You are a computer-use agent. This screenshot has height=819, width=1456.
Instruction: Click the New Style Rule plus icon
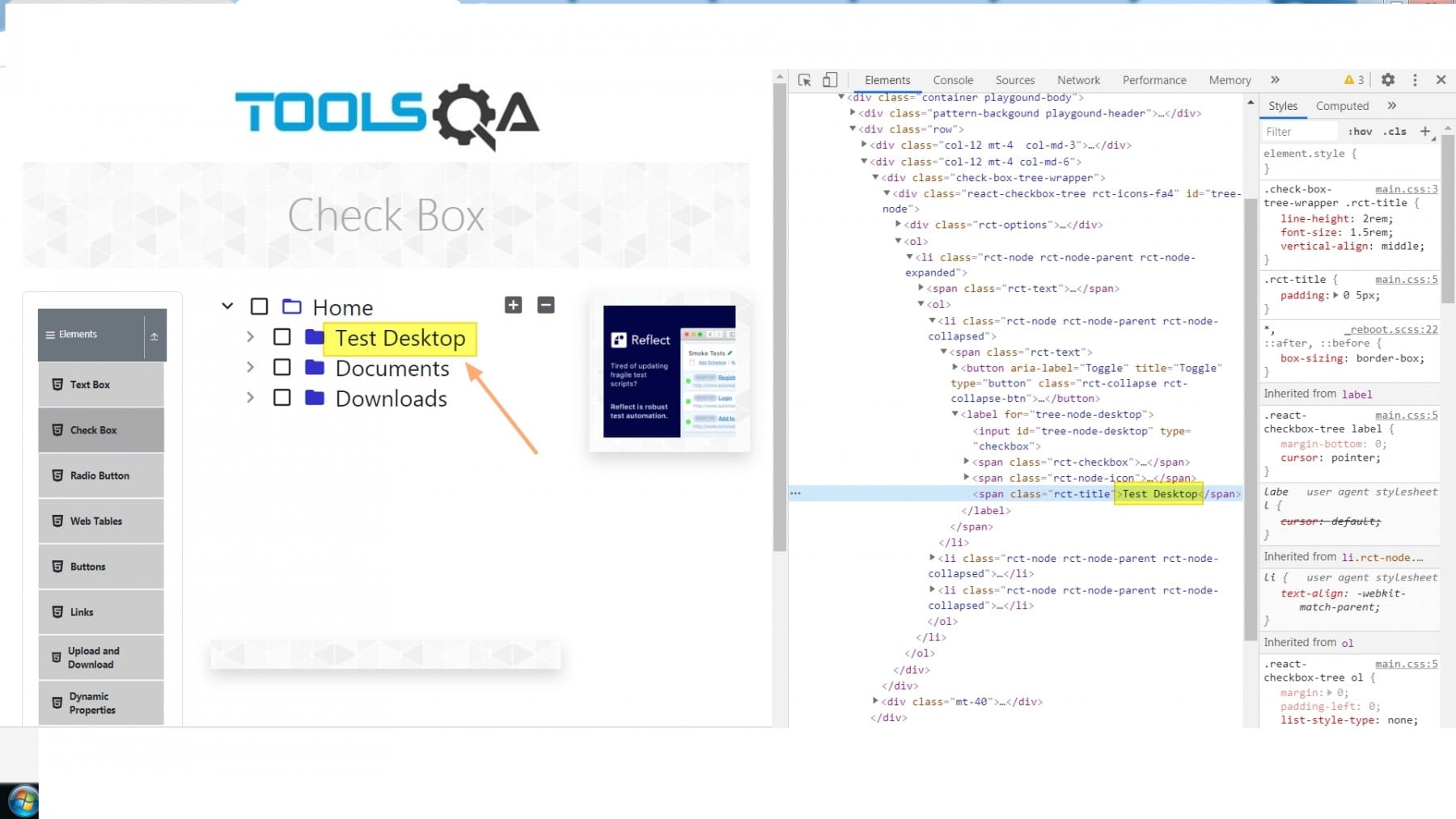click(1425, 130)
